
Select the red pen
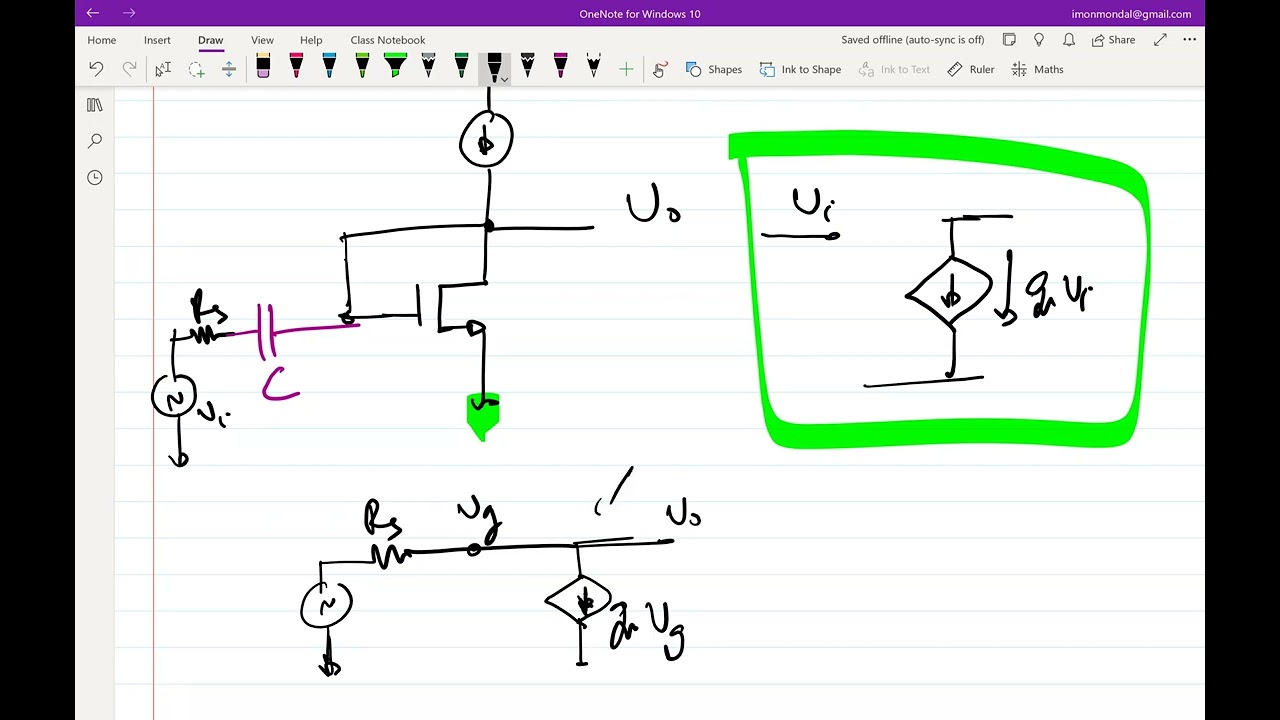pos(296,67)
